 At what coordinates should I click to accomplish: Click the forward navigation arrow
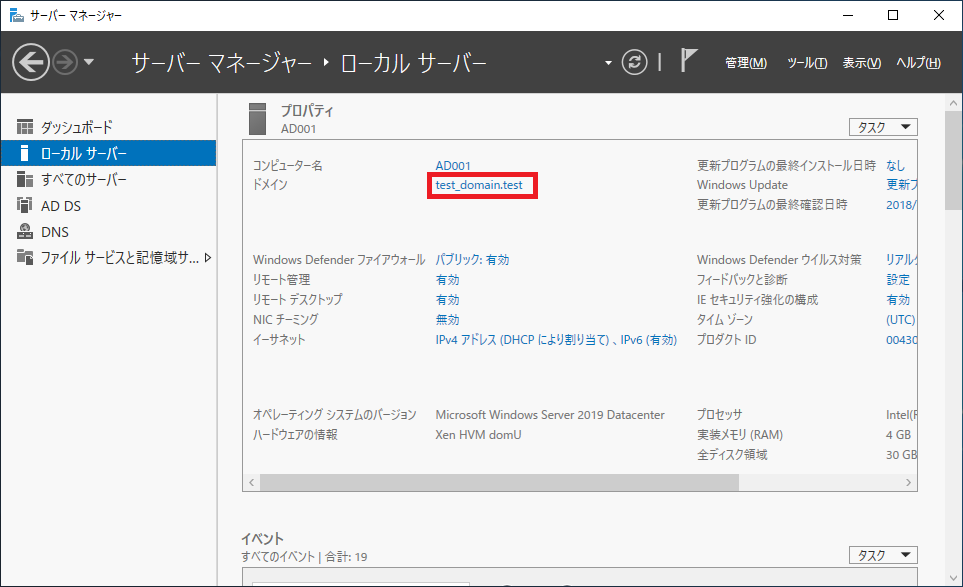tap(65, 62)
